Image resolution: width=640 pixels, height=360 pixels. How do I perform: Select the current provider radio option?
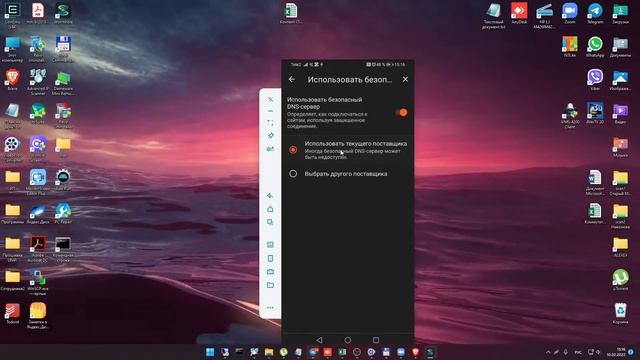(293, 150)
